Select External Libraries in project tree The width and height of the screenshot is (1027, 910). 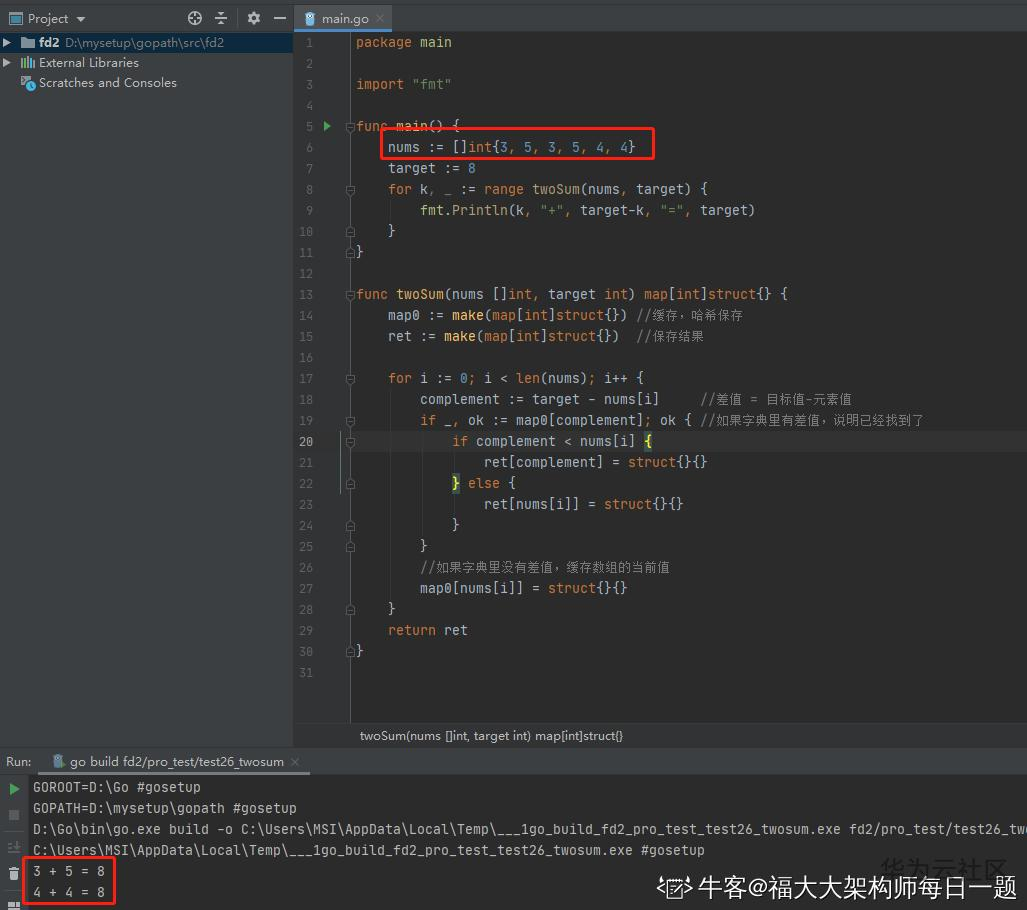click(x=88, y=63)
